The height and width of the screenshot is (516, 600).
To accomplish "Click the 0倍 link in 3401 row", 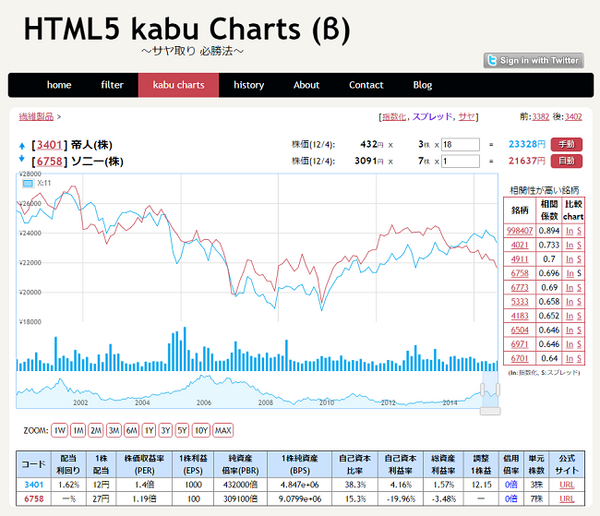I will tap(511, 485).
